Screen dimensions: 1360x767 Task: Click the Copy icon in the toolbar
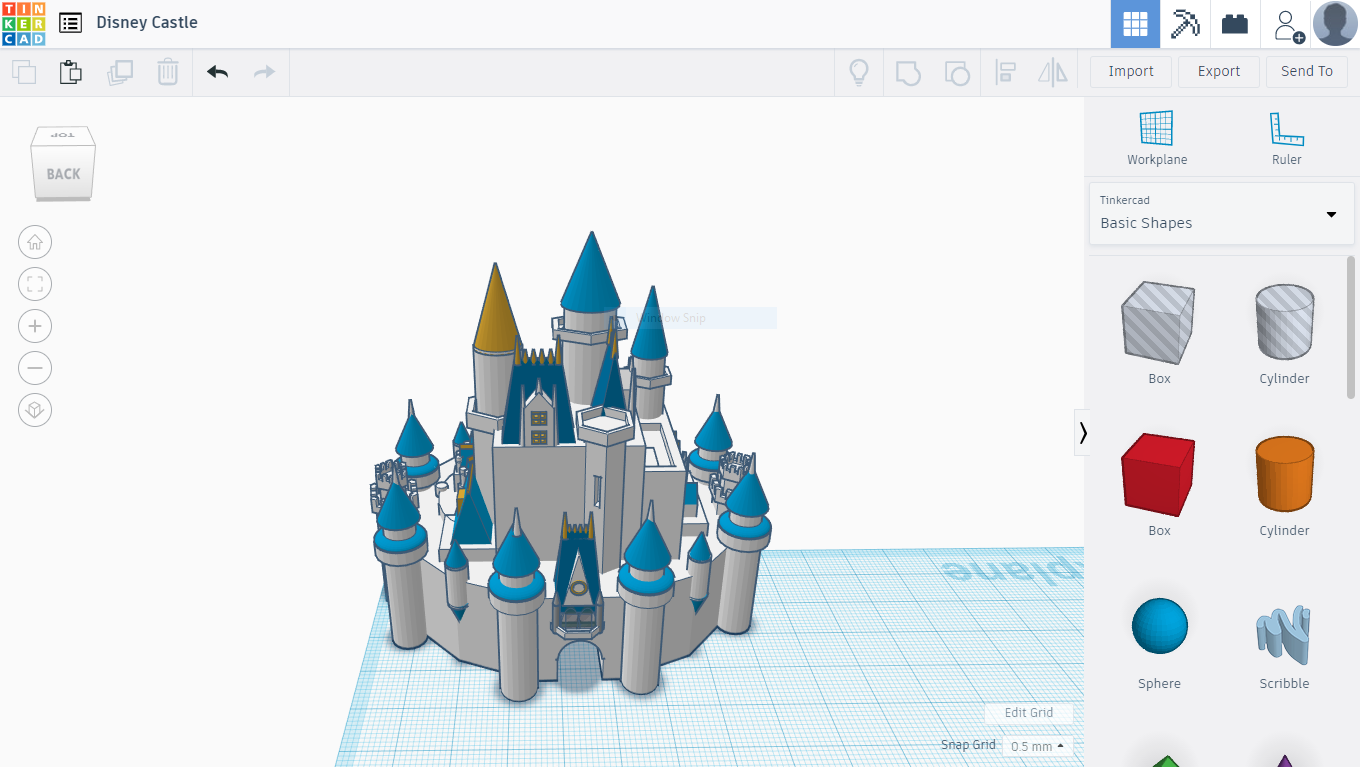tap(24, 72)
